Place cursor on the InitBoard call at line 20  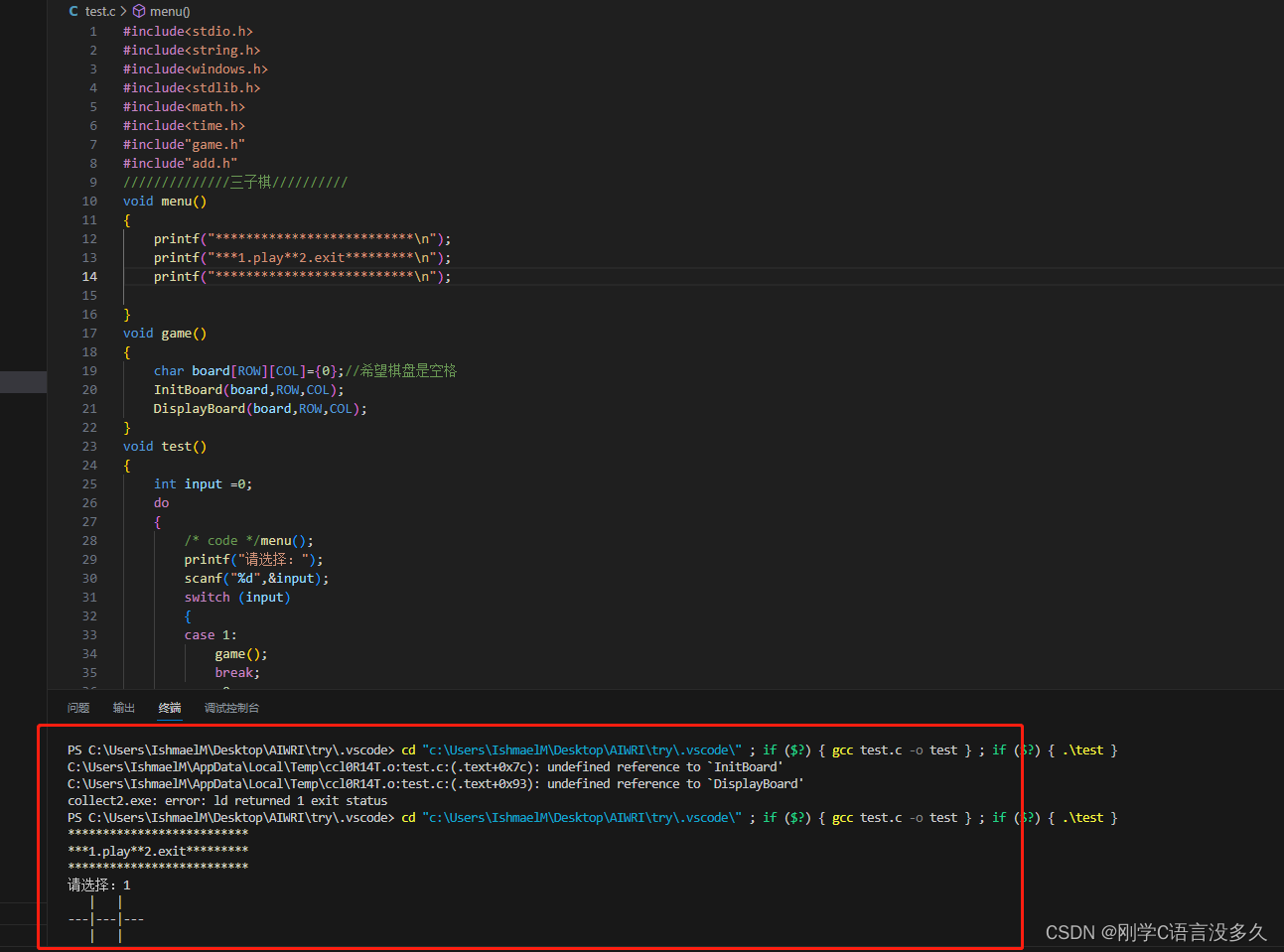pyautogui.click(x=188, y=389)
